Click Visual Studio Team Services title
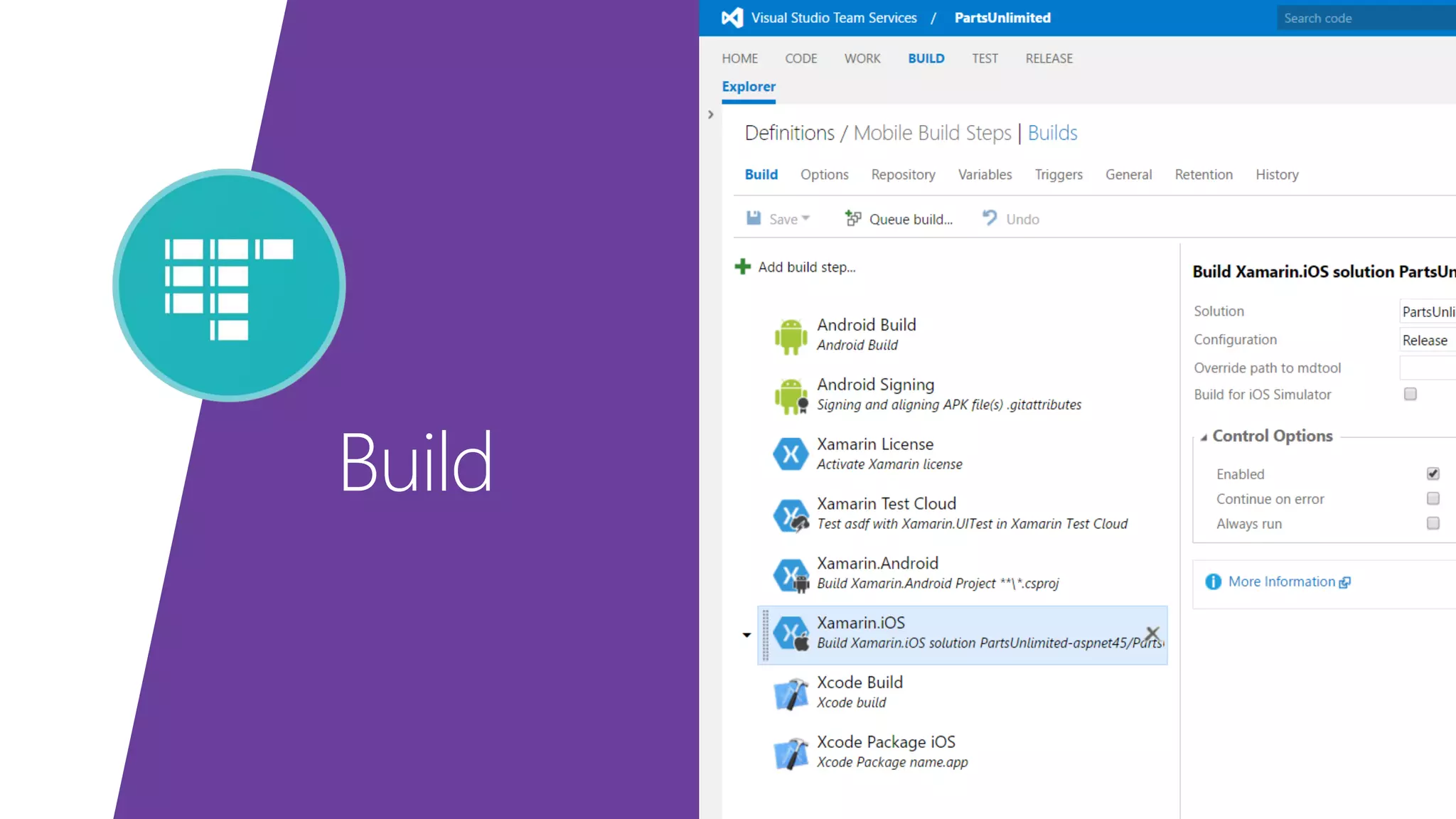Viewport: 1456px width, 819px height. coord(834,18)
